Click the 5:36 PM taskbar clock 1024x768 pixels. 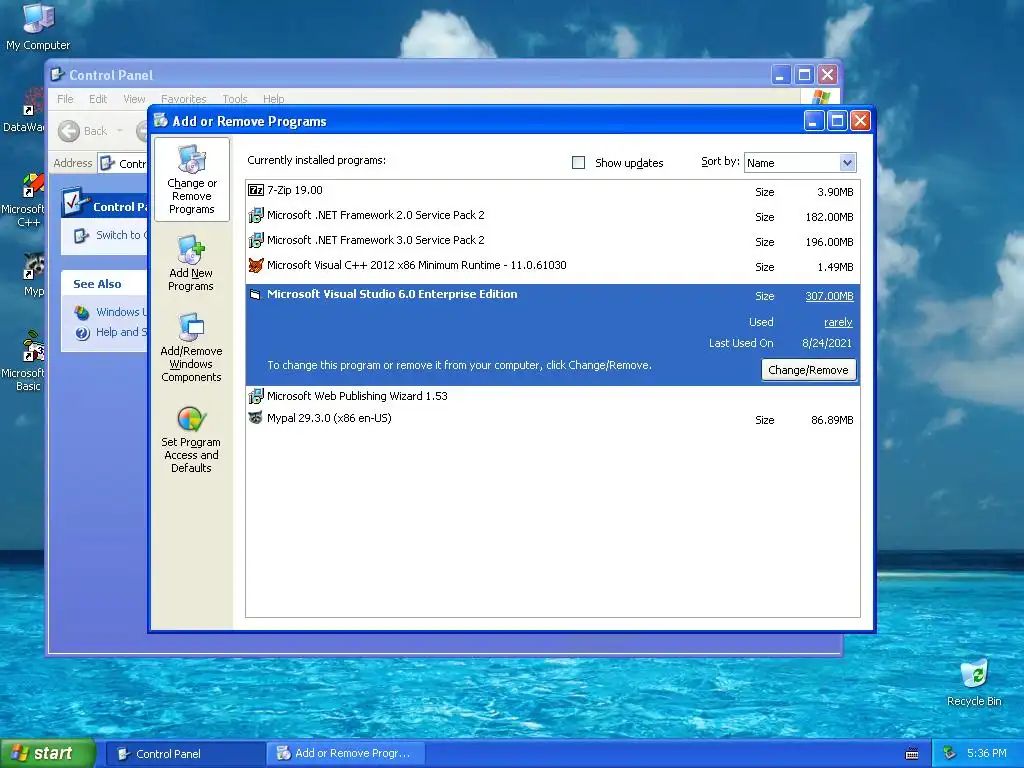tap(987, 754)
